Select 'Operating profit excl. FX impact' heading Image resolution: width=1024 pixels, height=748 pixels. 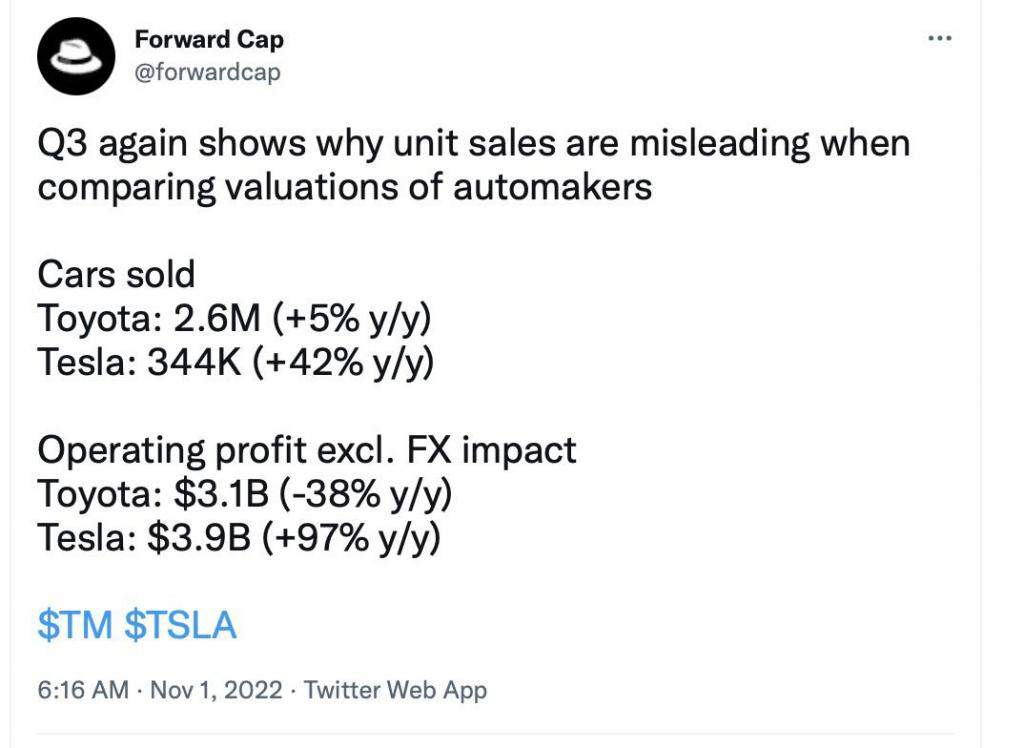[x=307, y=450]
